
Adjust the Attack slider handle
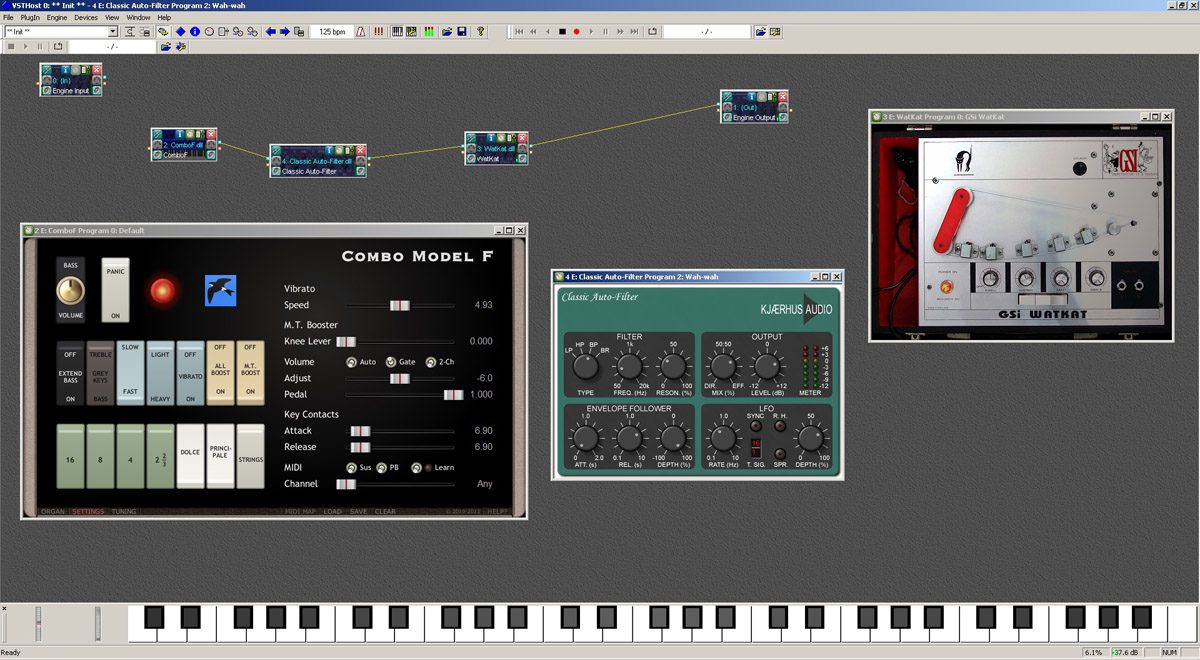point(360,430)
